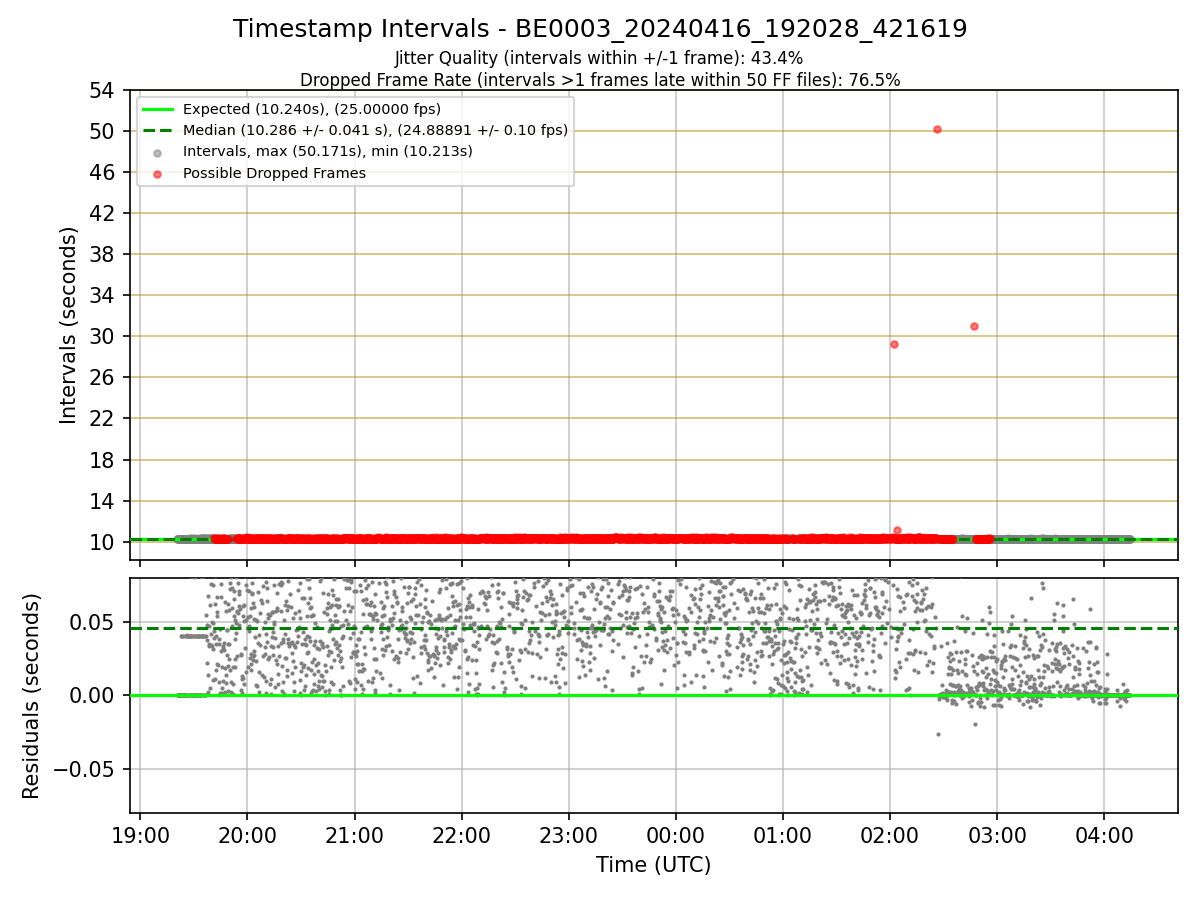This screenshot has width=1200, height=900.
Task: Click the "14" y-axis tick label
Action: [x=103, y=501]
